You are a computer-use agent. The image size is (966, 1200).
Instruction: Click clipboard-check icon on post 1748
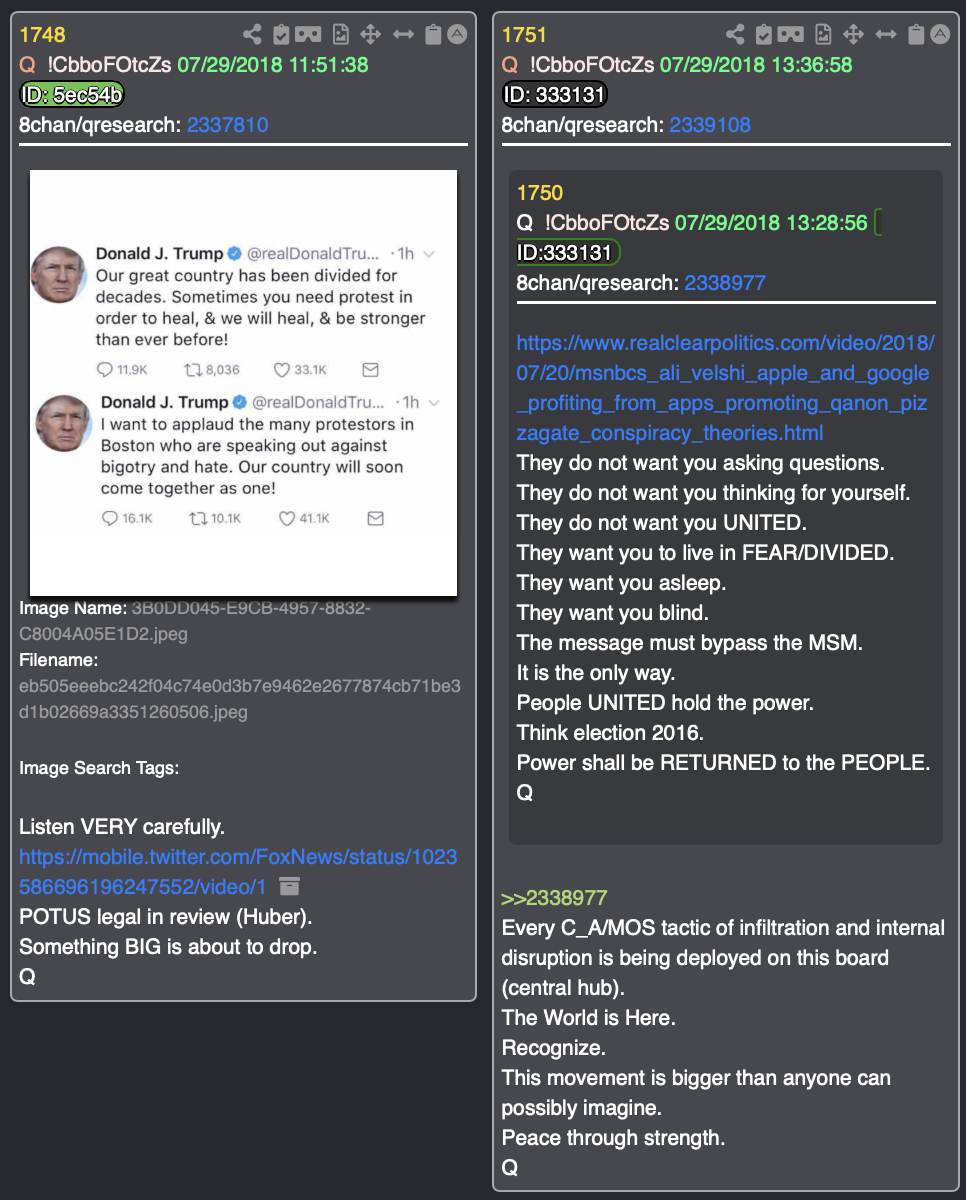281,35
